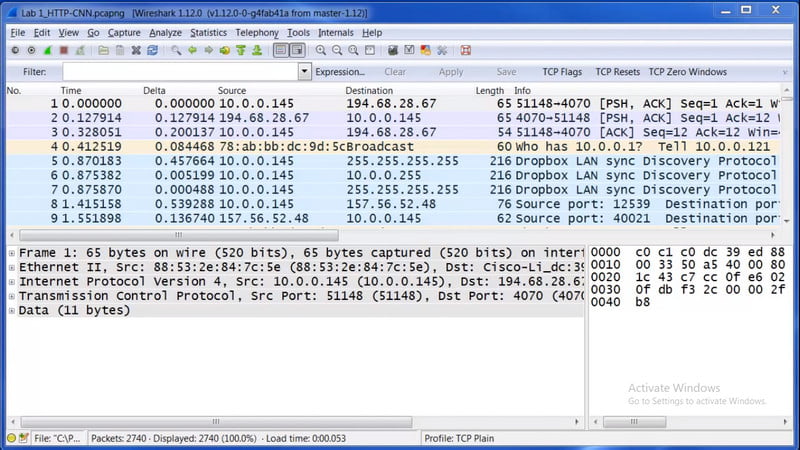
Task: Open the Internals menu
Action: (336, 33)
